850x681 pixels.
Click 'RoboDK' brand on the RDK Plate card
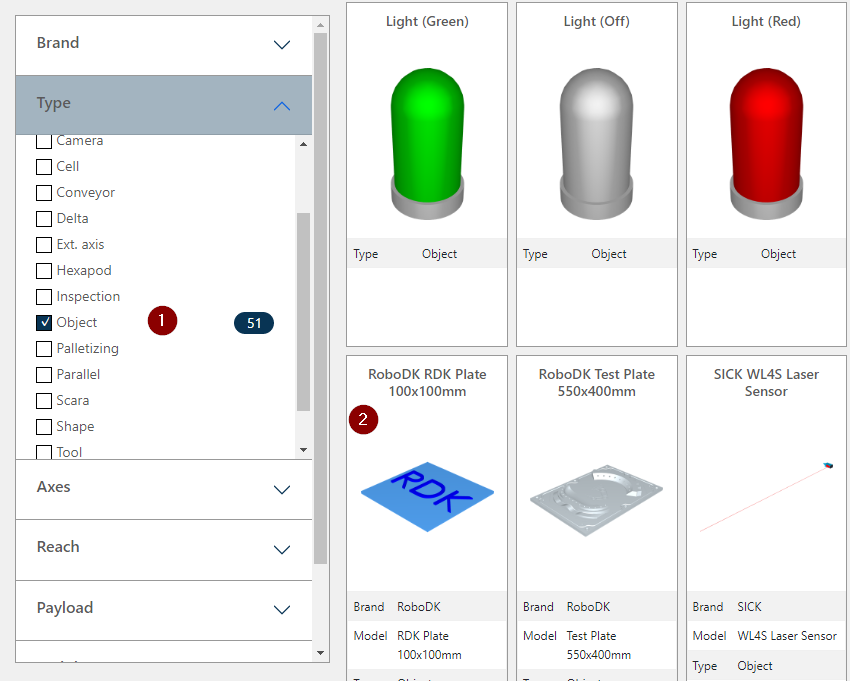(x=418, y=607)
